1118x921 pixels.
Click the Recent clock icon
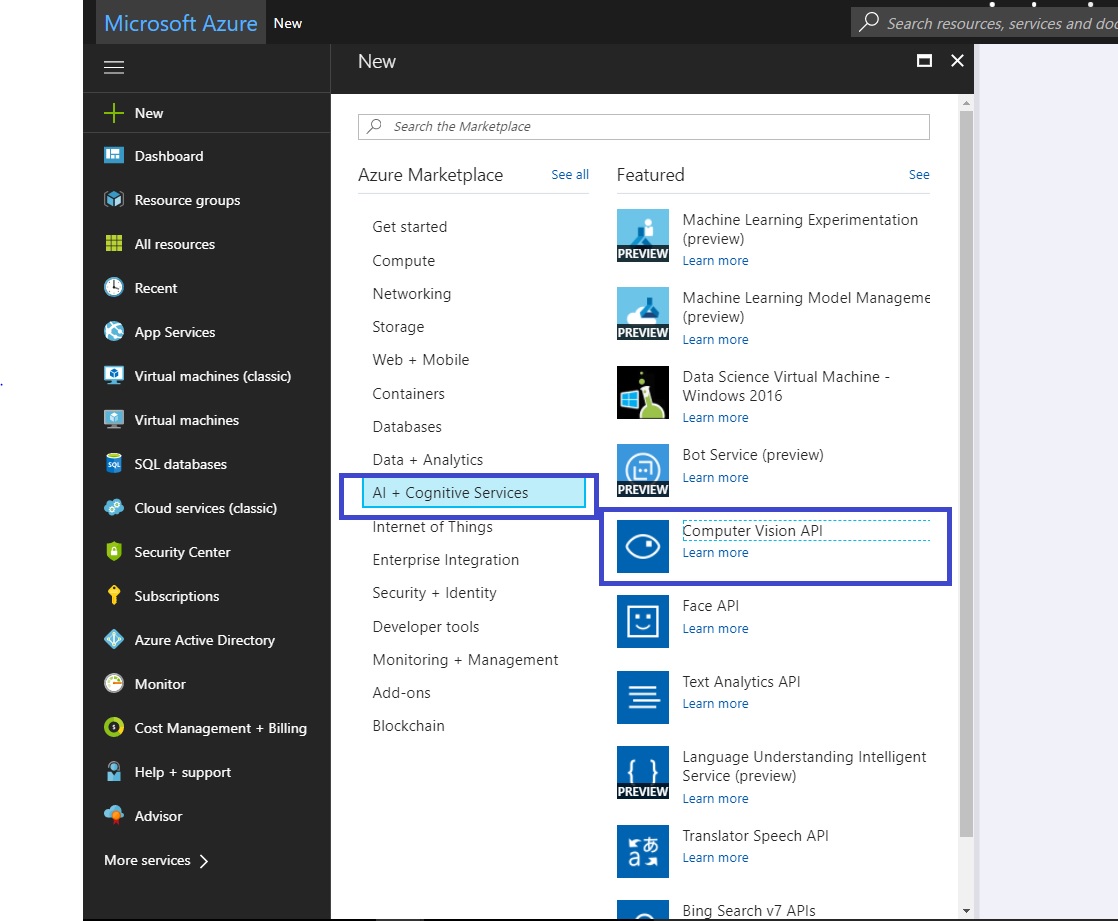tap(113, 287)
